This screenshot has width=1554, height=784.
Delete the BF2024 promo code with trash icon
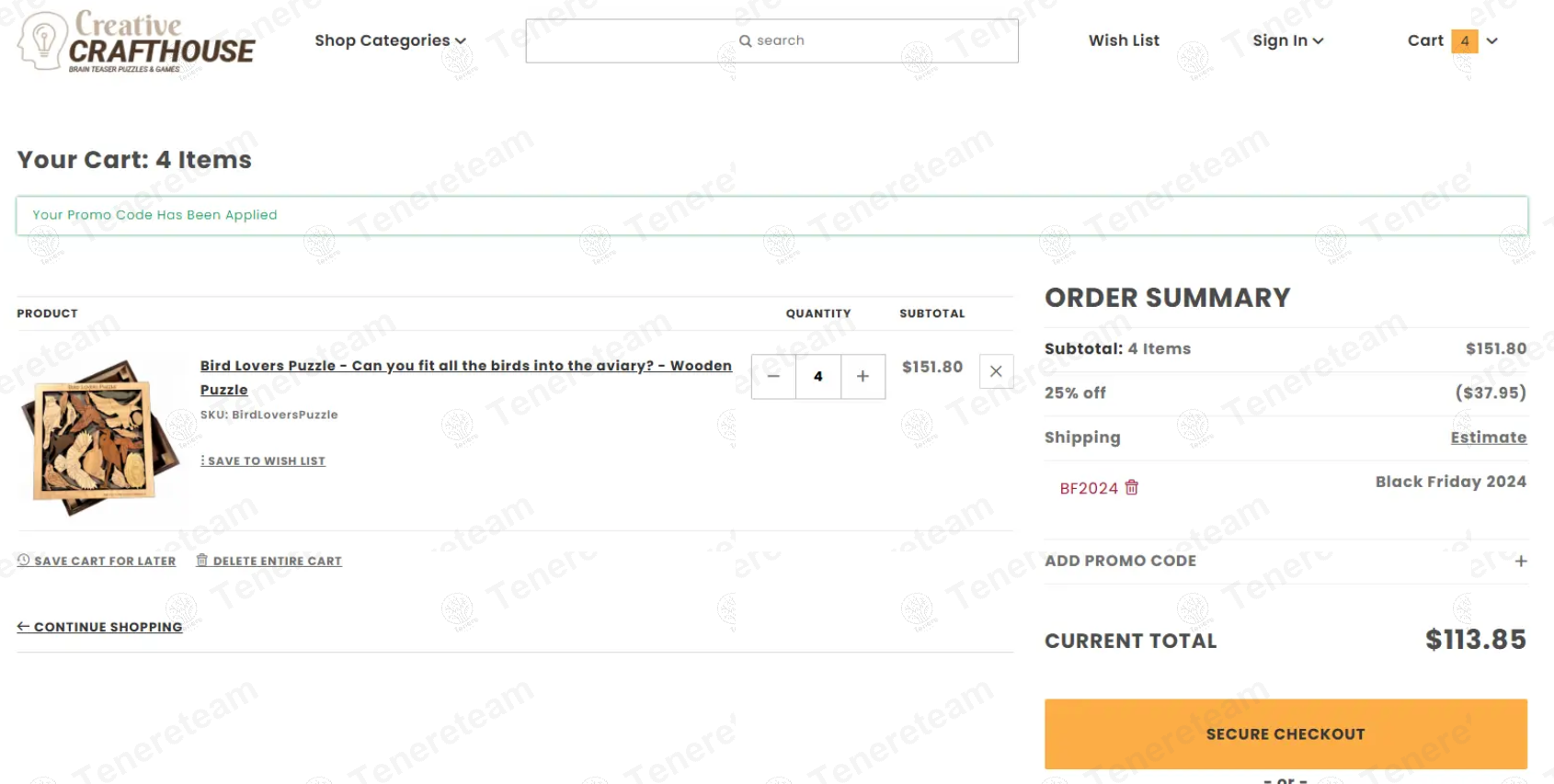[1132, 487]
